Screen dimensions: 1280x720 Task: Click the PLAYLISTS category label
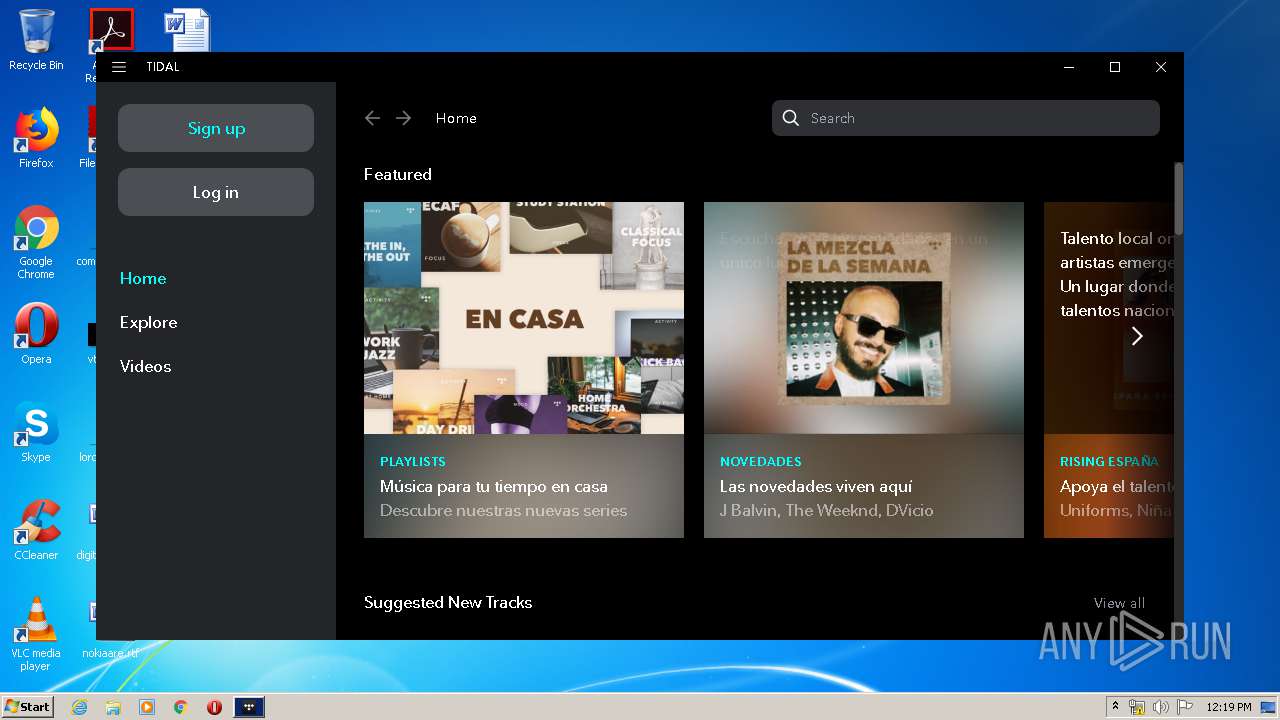(x=413, y=462)
